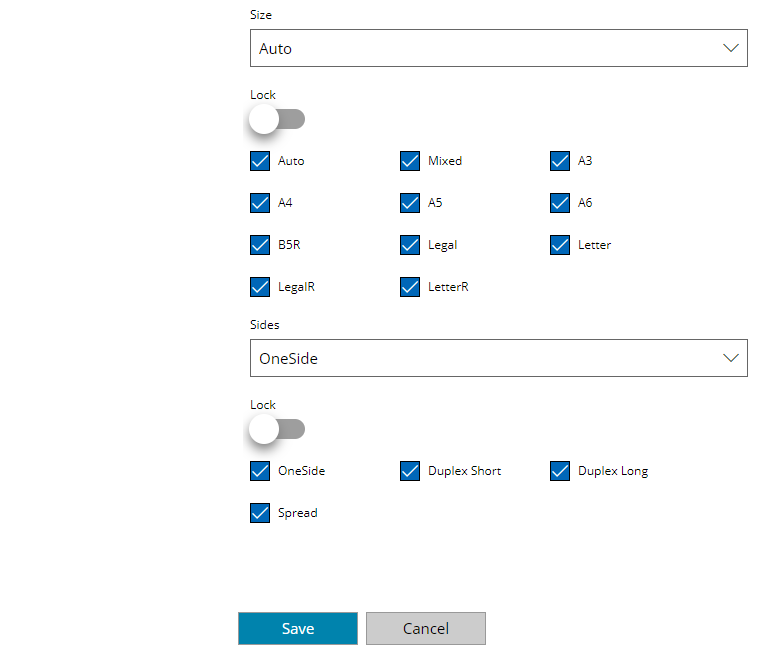The width and height of the screenshot is (772, 666).
Task: Open the Size dropdown showing Auto
Action: pyautogui.click(x=498, y=48)
